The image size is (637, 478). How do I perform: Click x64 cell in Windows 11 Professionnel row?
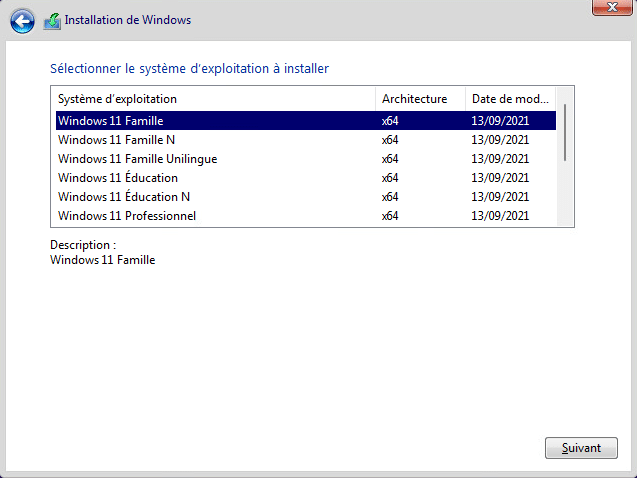pos(390,216)
